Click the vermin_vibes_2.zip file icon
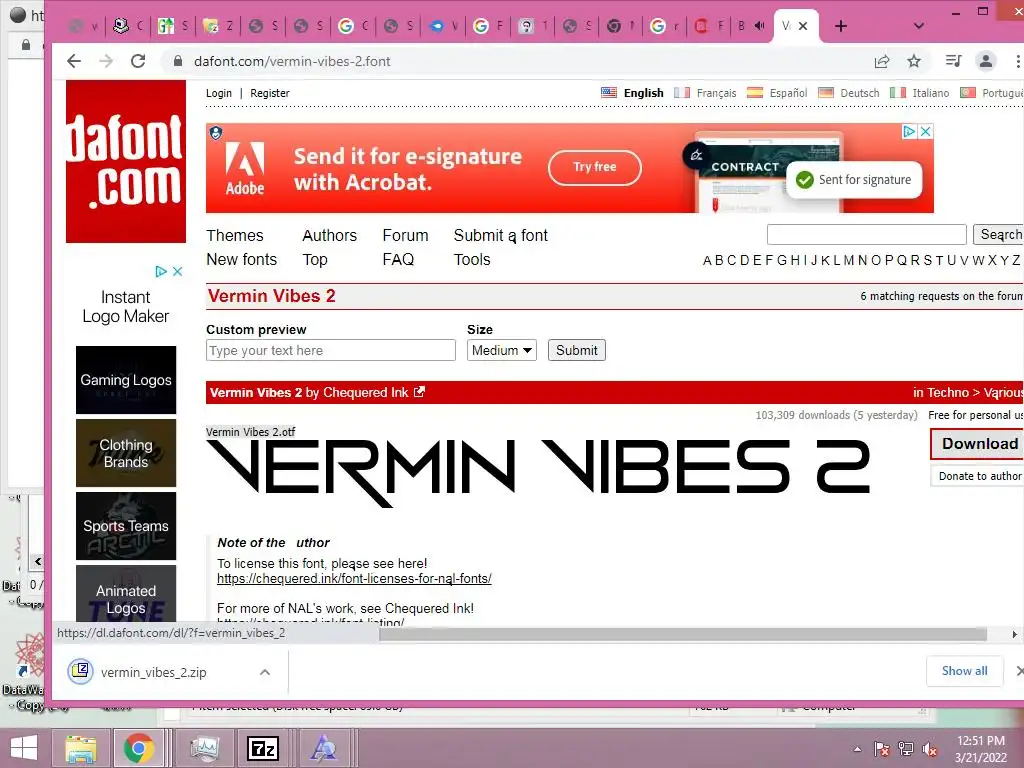Image resolution: width=1024 pixels, height=768 pixels. point(80,671)
